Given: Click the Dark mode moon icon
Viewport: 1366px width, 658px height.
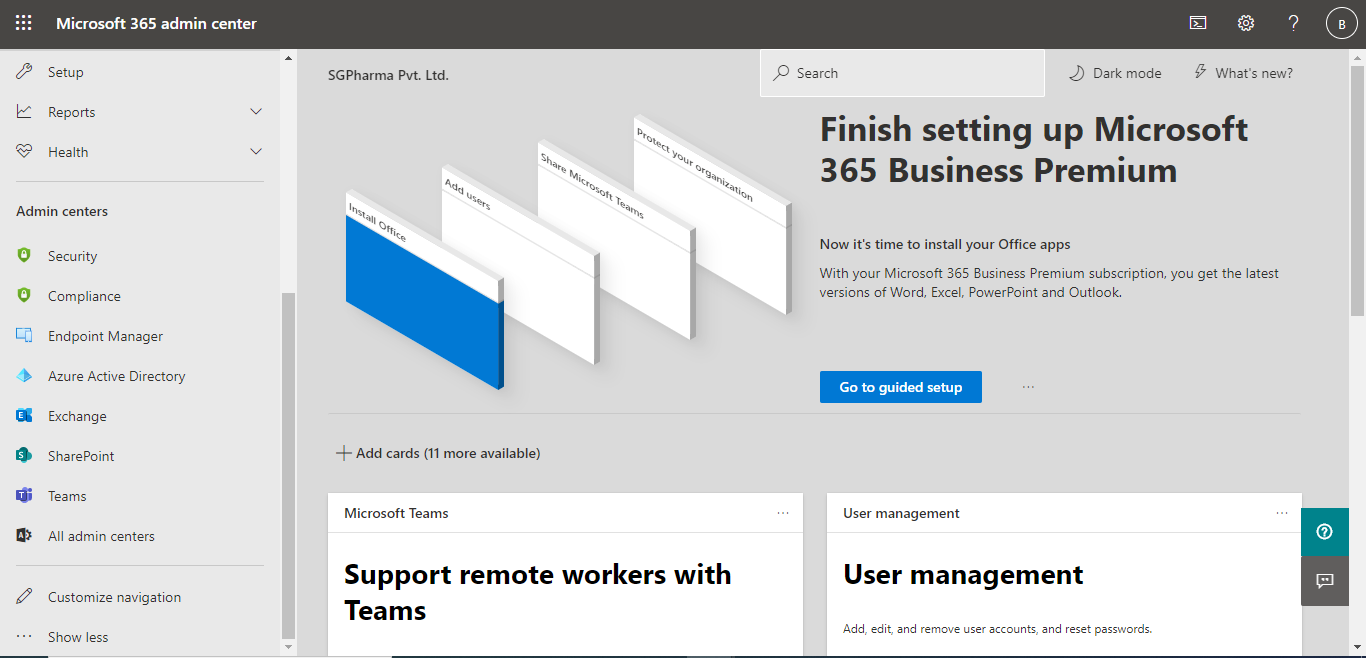Looking at the screenshot, I should (x=1077, y=73).
